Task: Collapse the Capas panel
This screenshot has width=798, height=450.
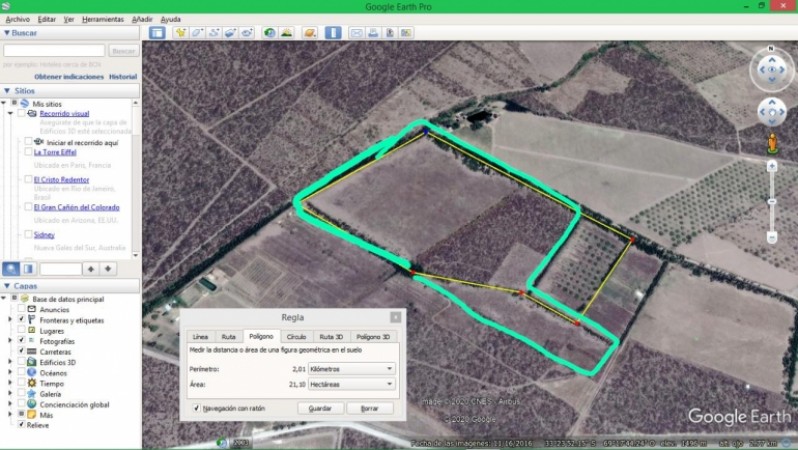Action: tap(7, 286)
